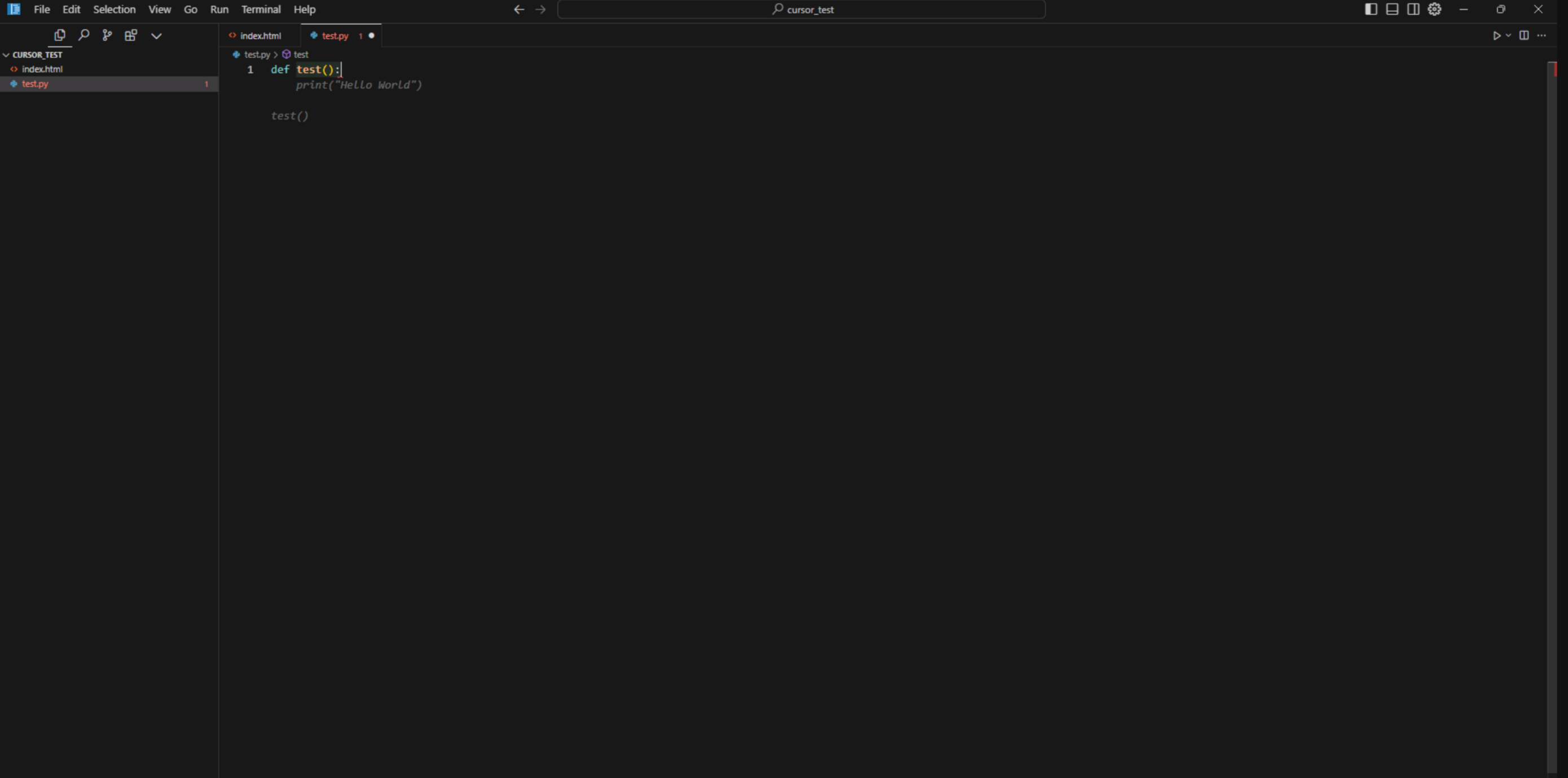Viewport: 1568px width, 778px height.
Task: Toggle the secondary sidebar visibility
Action: pyautogui.click(x=1413, y=9)
